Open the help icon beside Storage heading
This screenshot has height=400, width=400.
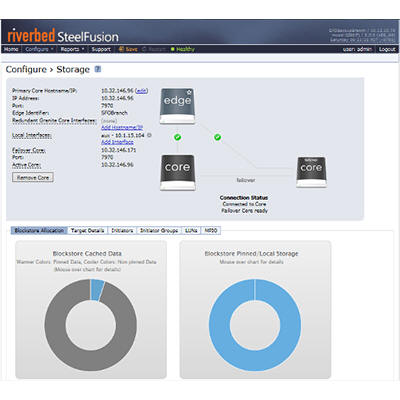[x=98, y=69]
